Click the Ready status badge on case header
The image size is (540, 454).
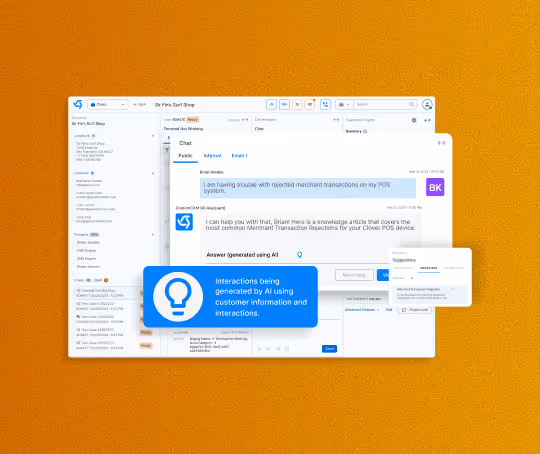193,120
